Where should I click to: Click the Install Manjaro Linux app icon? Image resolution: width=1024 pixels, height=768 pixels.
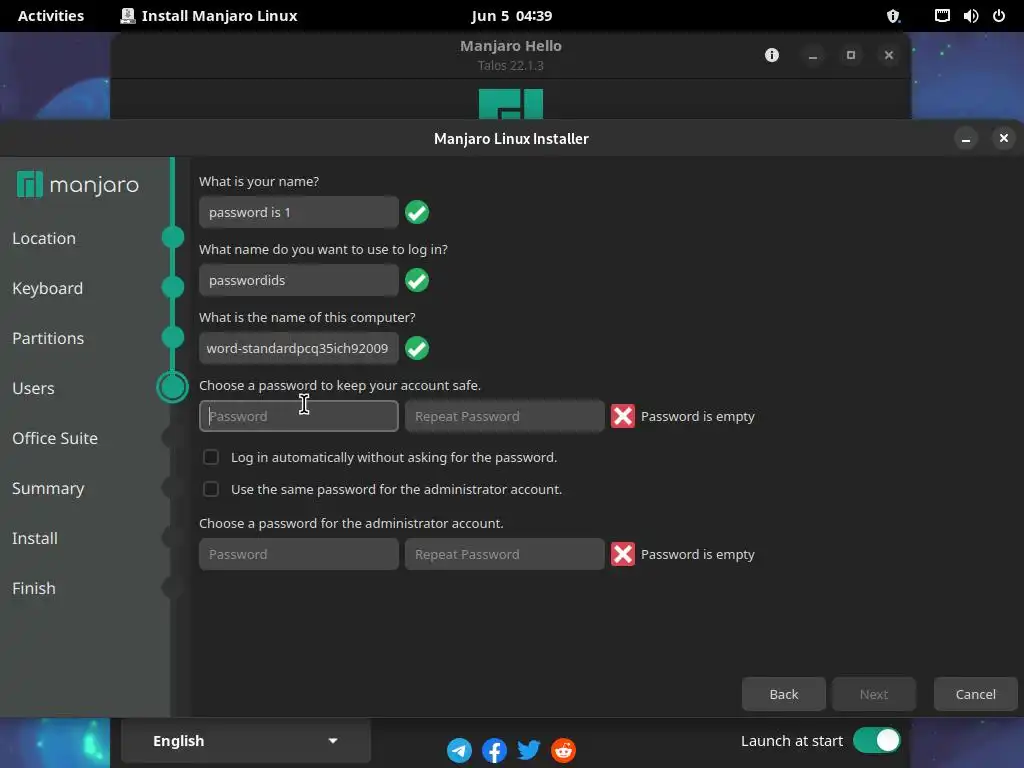128,16
